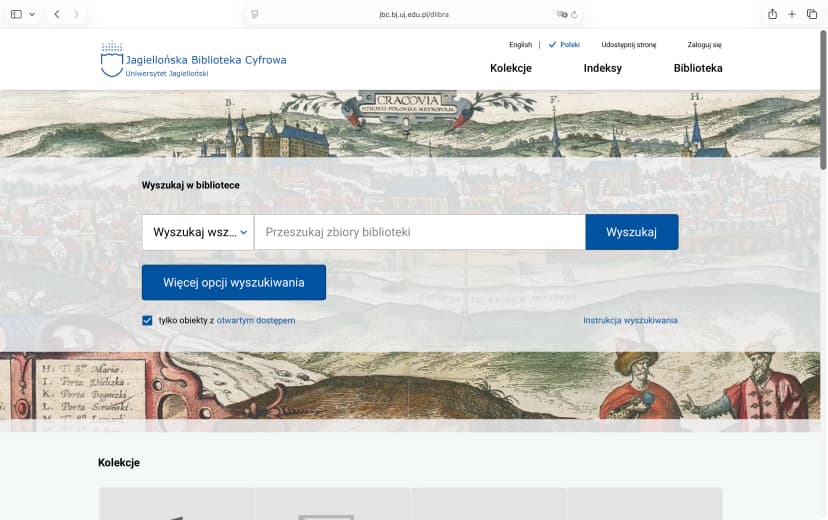Open the Indeksy menu

pos(602,68)
